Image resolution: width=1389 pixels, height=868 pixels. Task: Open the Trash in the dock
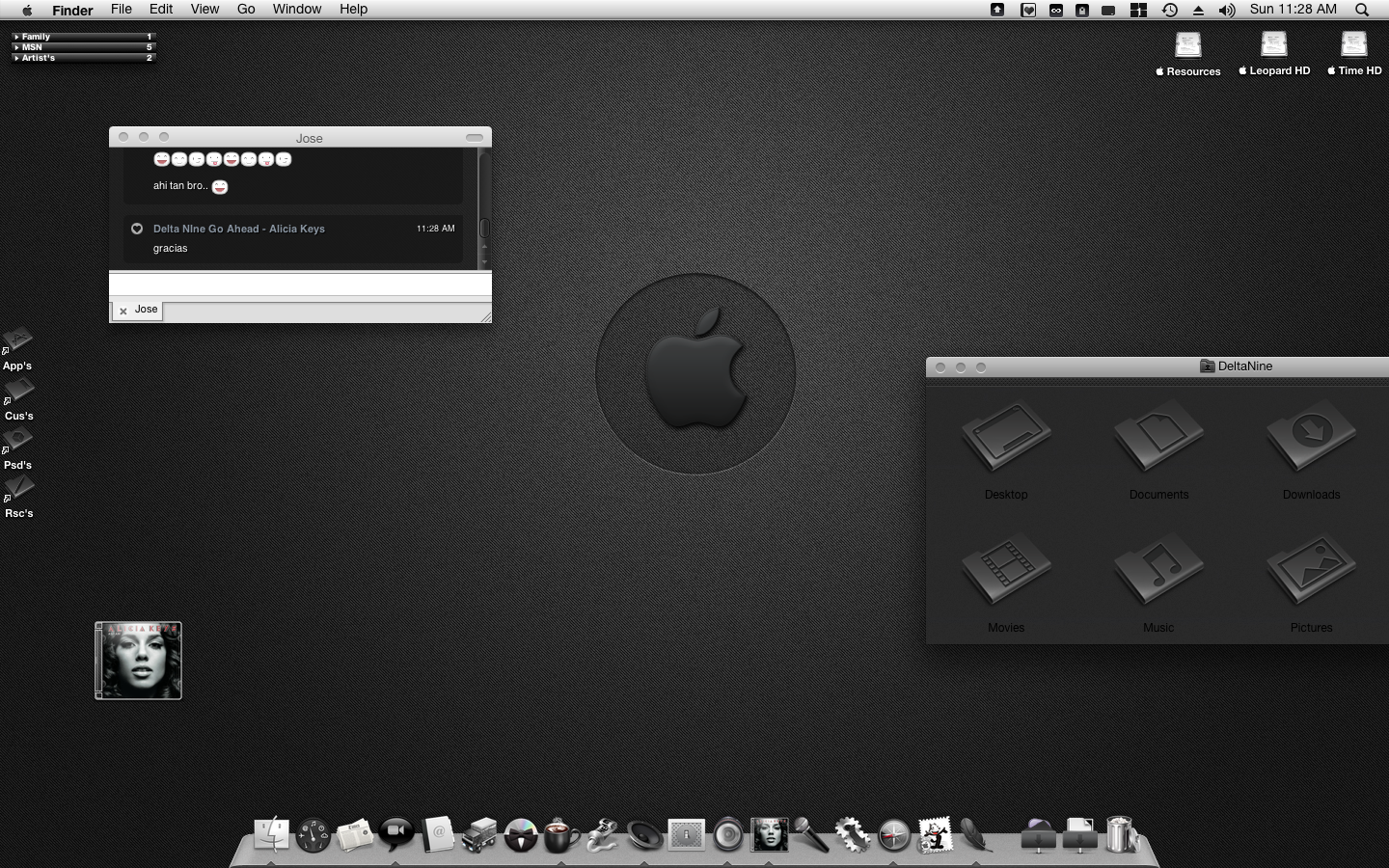pos(1121,834)
